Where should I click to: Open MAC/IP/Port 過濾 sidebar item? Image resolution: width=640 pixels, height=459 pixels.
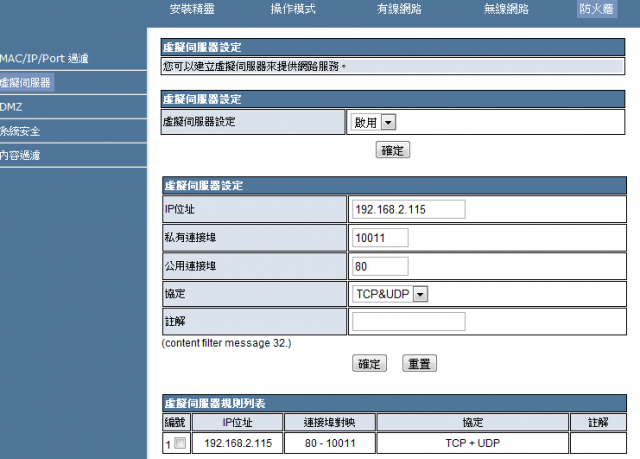[44, 58]
